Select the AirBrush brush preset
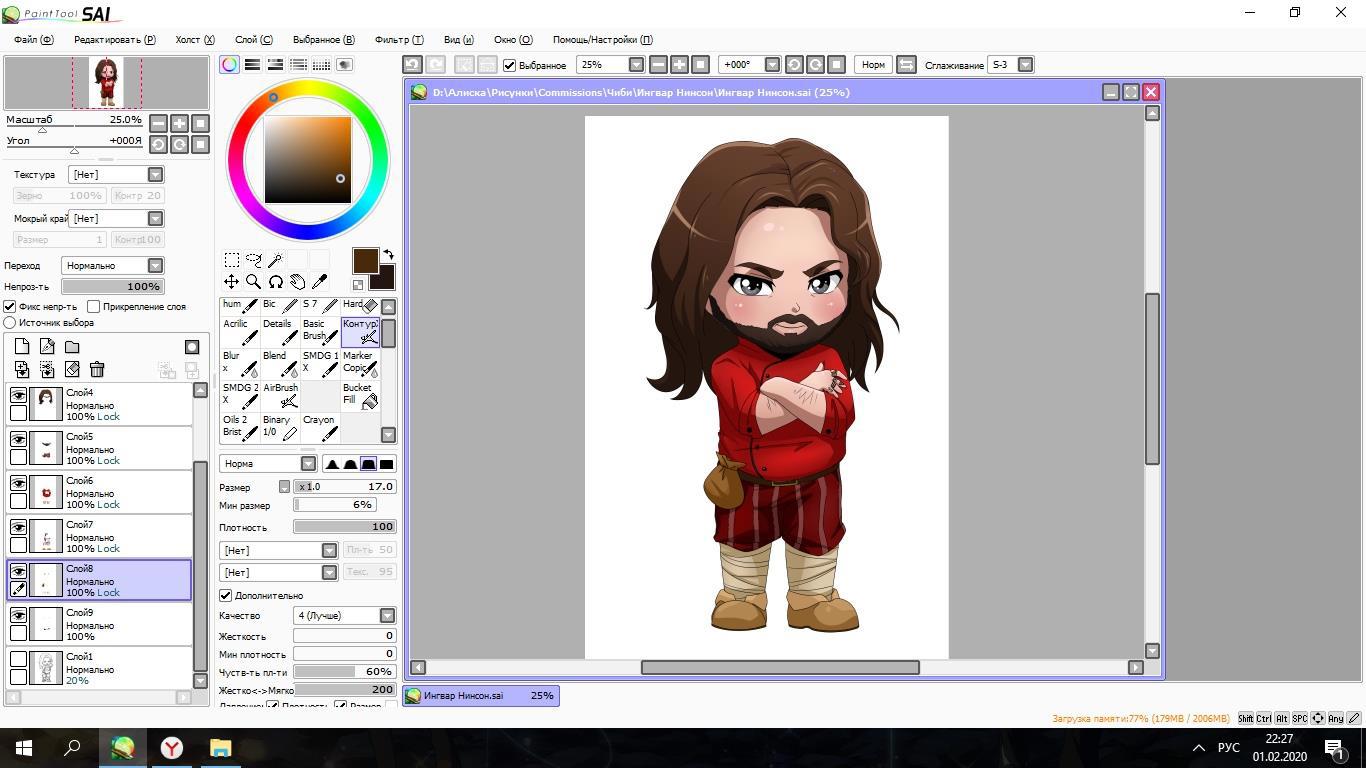The image size is (1366, 768). (x=280, y=394)
